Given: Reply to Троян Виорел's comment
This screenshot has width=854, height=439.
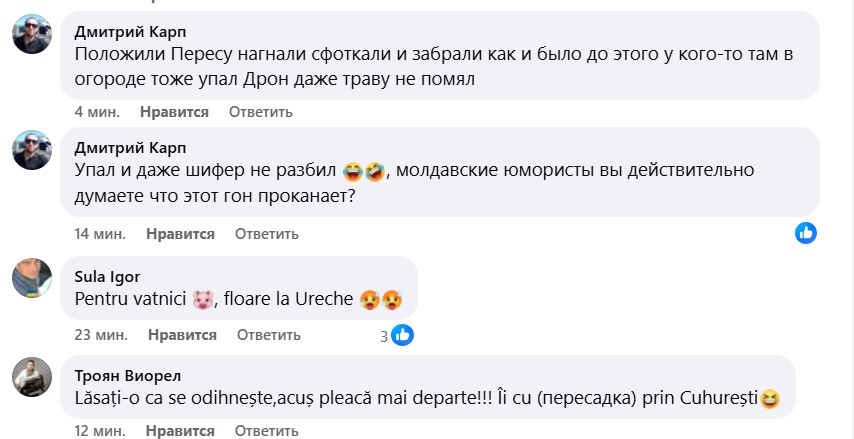Looking at the screenshot, I should coord(267,431).
